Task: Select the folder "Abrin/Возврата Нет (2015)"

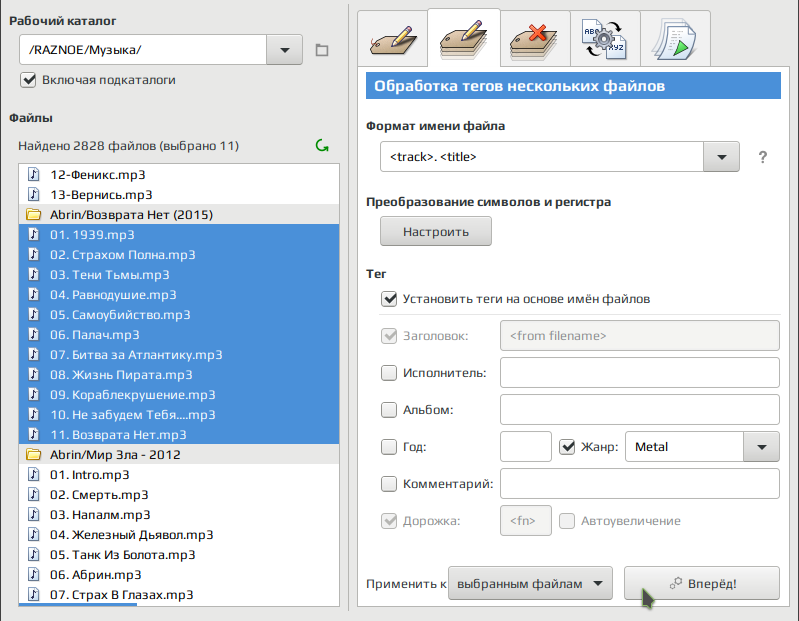Action: point(179,214)
